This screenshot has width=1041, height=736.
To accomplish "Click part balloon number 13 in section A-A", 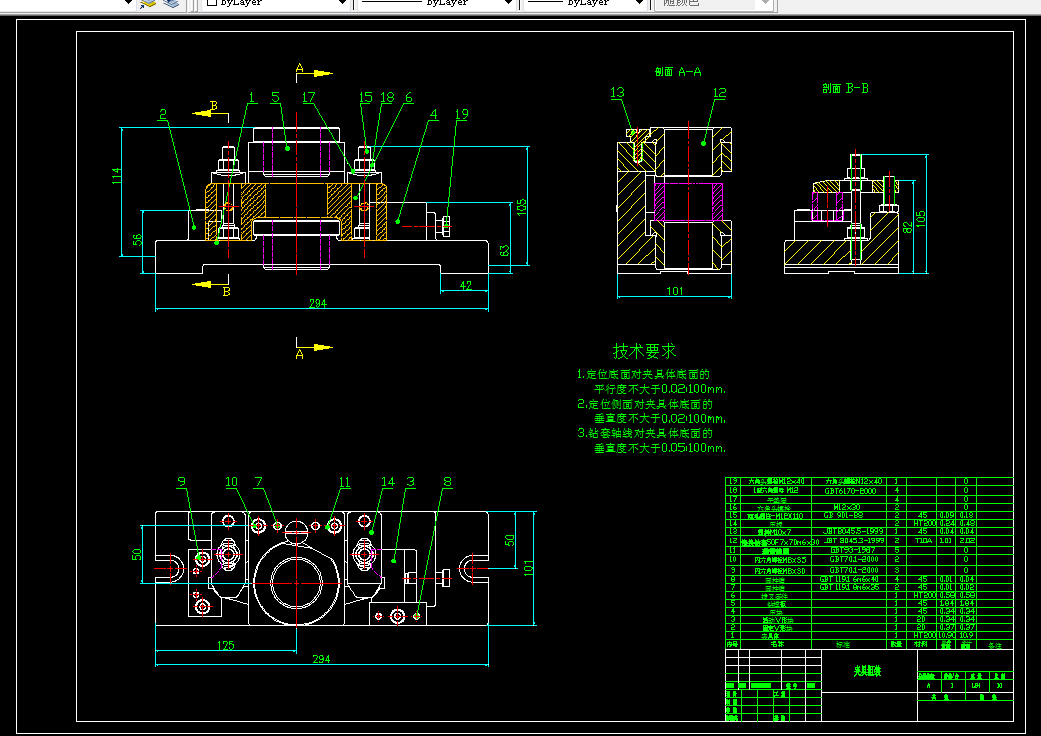I will click(617, 93).
